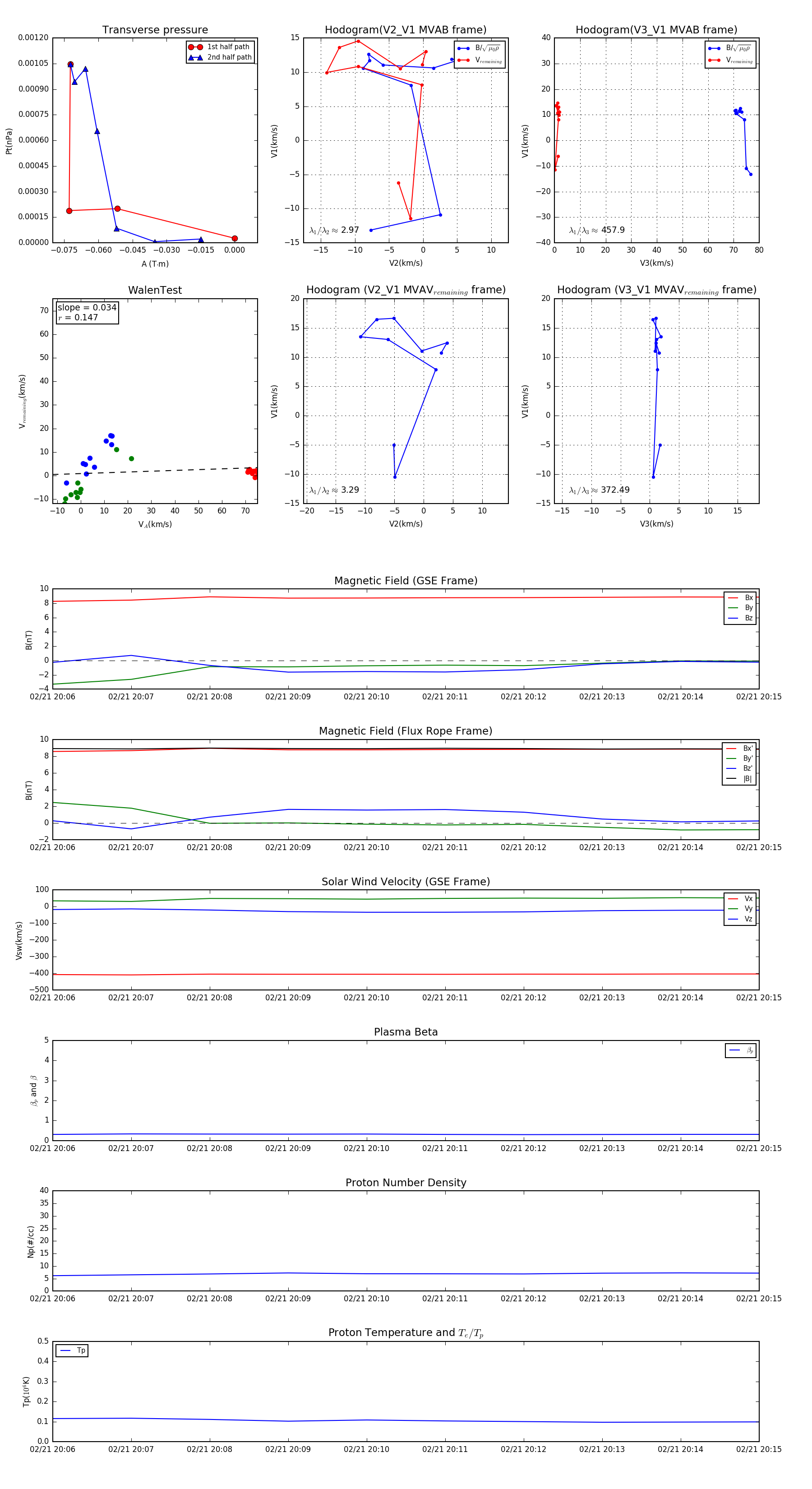Image resolution: width=812 pixels, height=1489 pixels.
Task: Select the 'Vz' legend entry
Action: pos(741,920)
